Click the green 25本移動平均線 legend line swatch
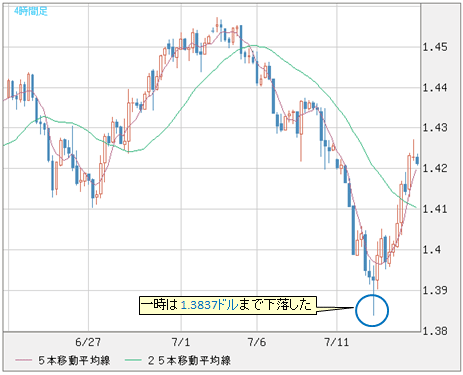This screenshot has width=463, height=375. pyautogui.click(x=133, y=360)
